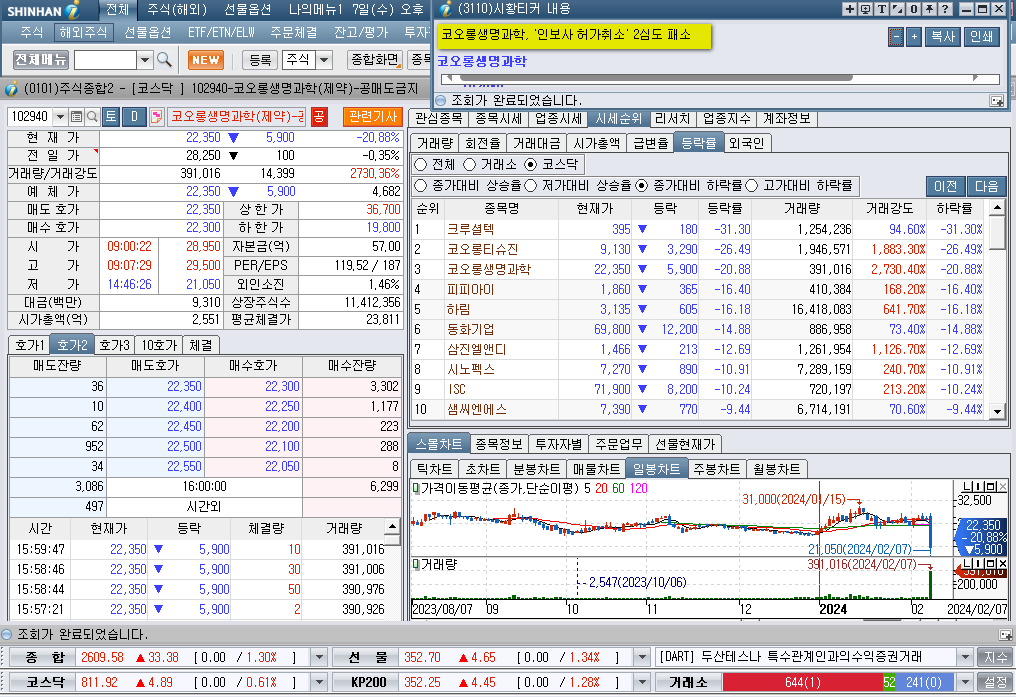Expand the KP200 dropdown in bottom bar
The width and height of the screenshot is (1016, 697).
tap(641, 682)
